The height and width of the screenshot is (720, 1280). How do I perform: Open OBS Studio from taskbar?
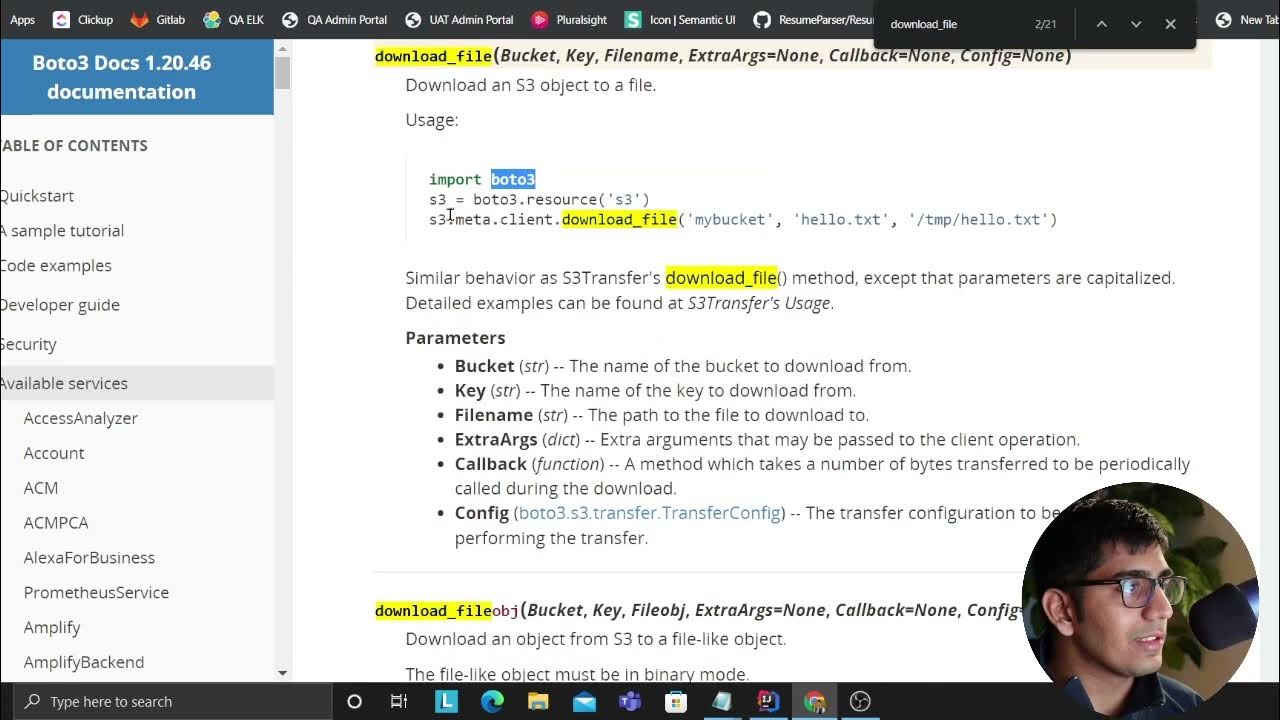pyautogui.click(x=860, y=702)
